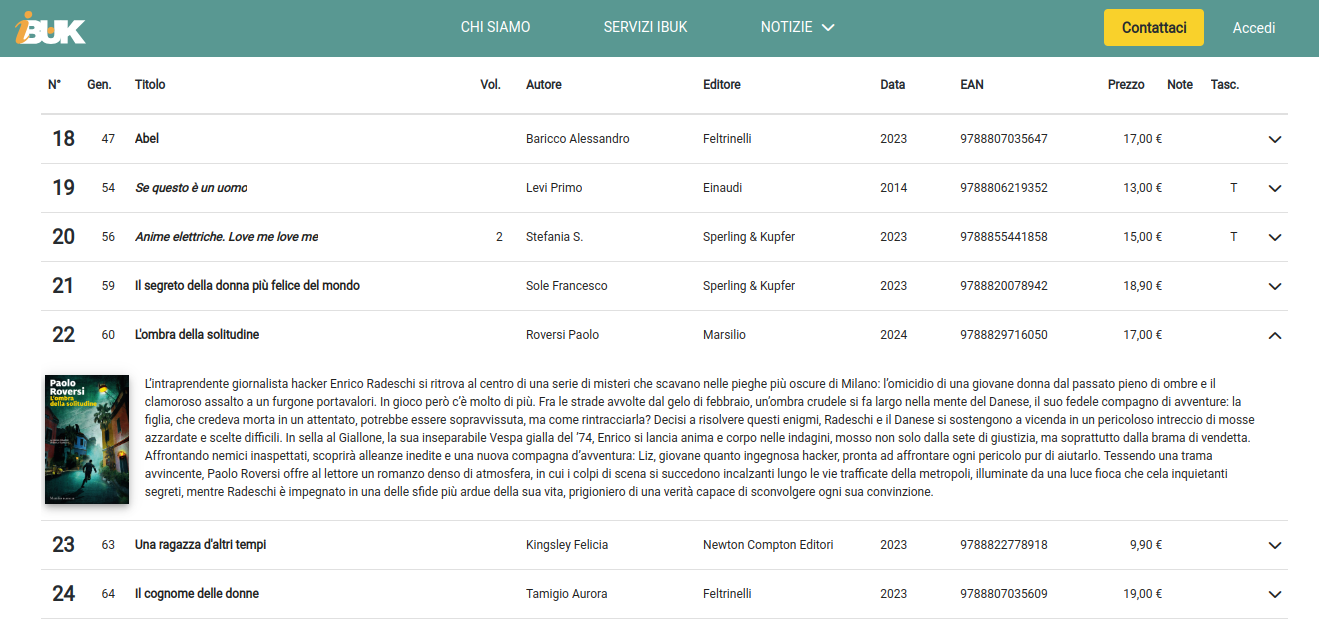Expand details for Abel row

1274,139
